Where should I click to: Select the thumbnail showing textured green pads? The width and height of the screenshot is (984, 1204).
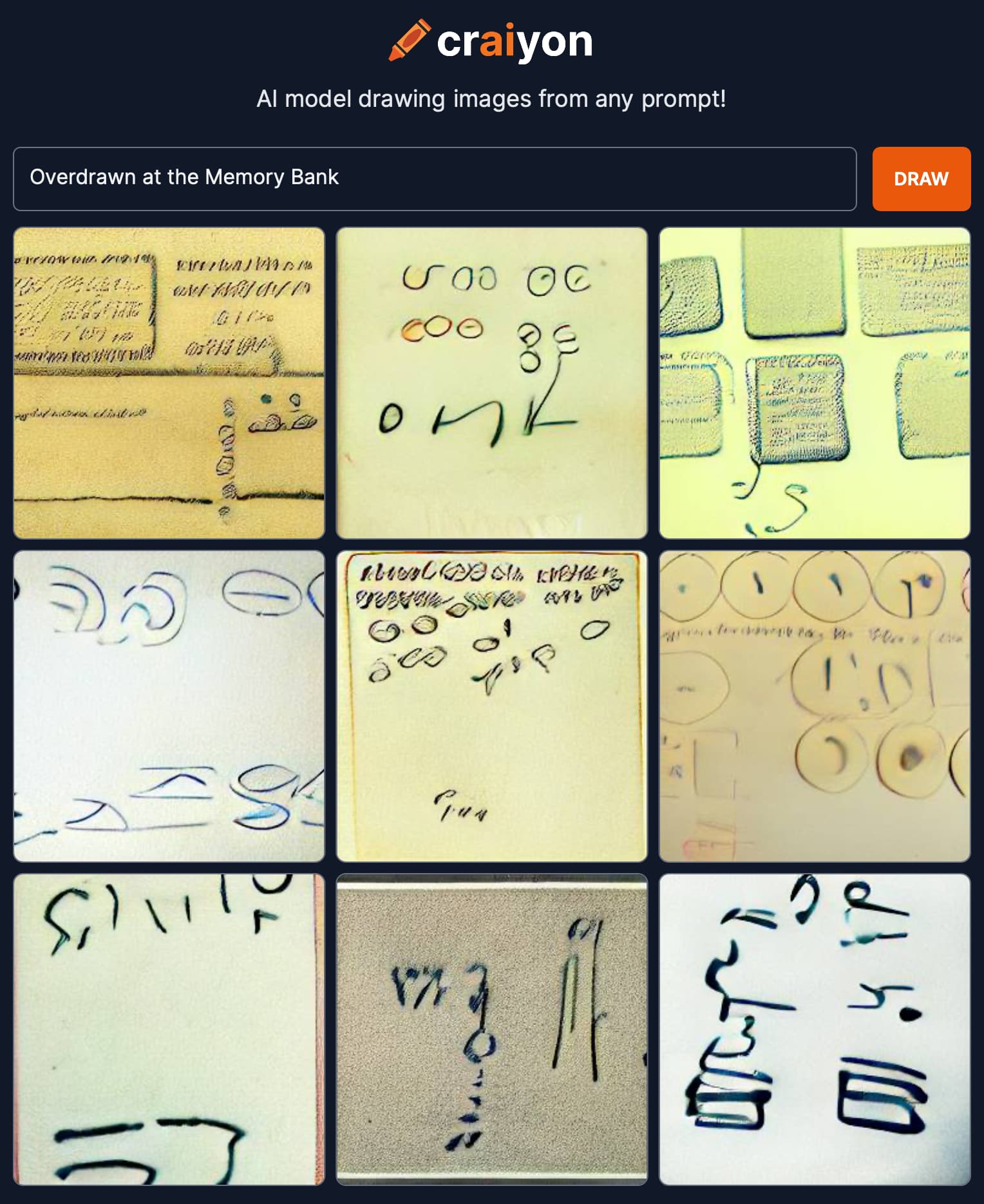pos(815,383)
